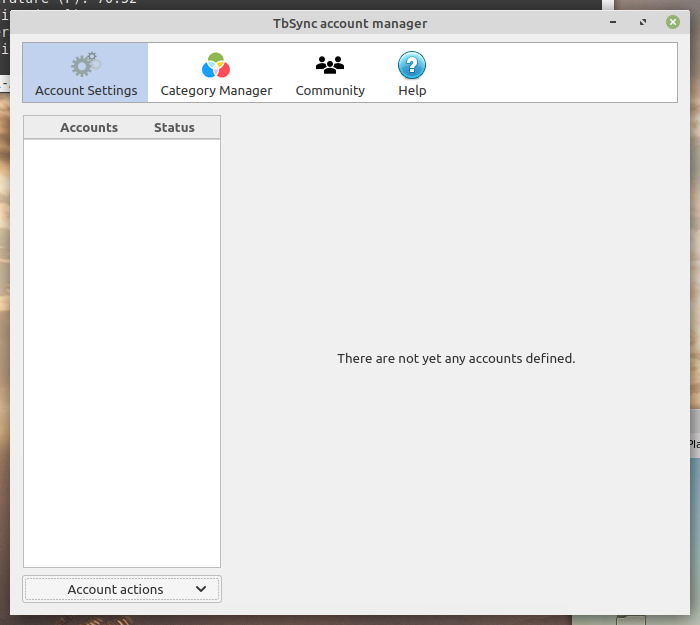700x625 pixels.
Task: Expand the Account actions dropdown
Action: point(122,589)
